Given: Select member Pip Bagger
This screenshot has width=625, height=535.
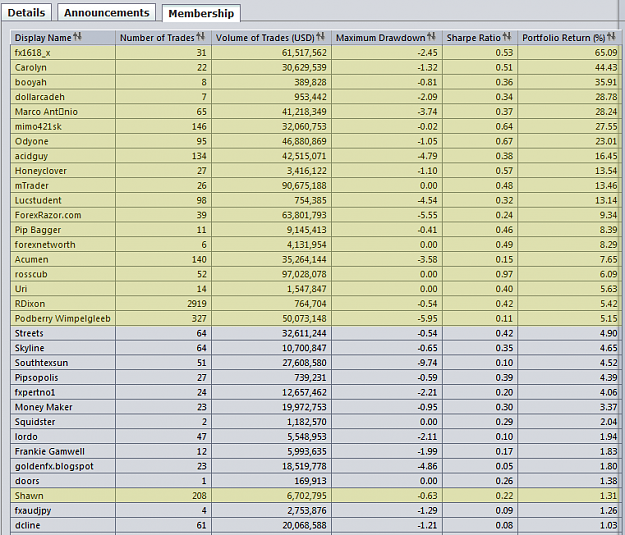Looking at the screenshot, I should (38, 230).
